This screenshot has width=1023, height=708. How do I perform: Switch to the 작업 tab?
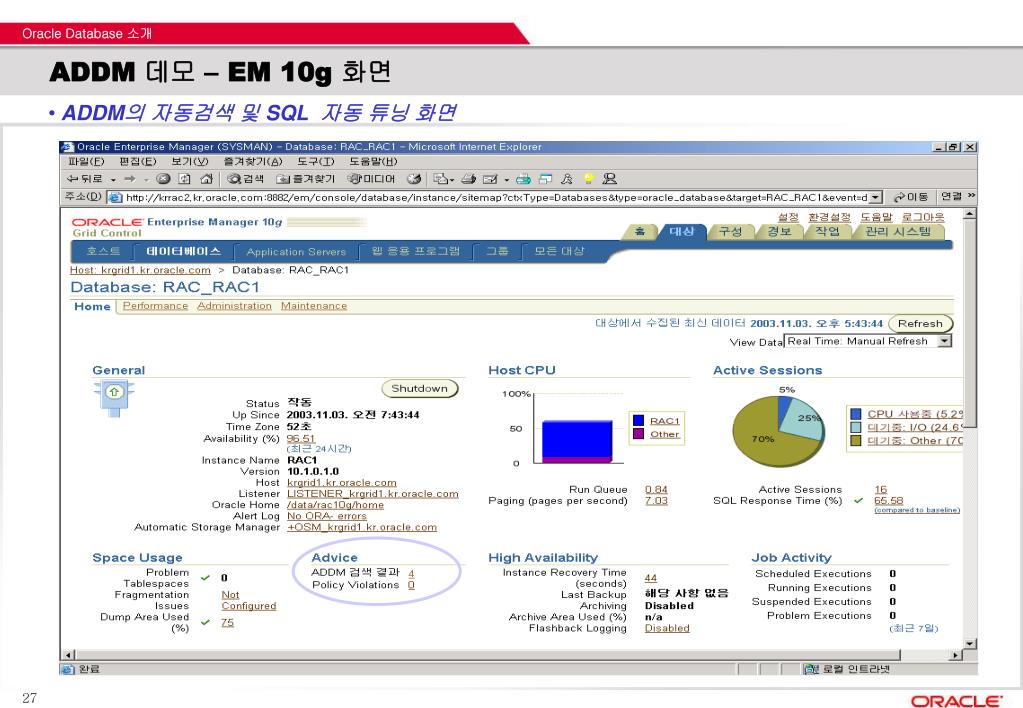click(x=827, y=231)
